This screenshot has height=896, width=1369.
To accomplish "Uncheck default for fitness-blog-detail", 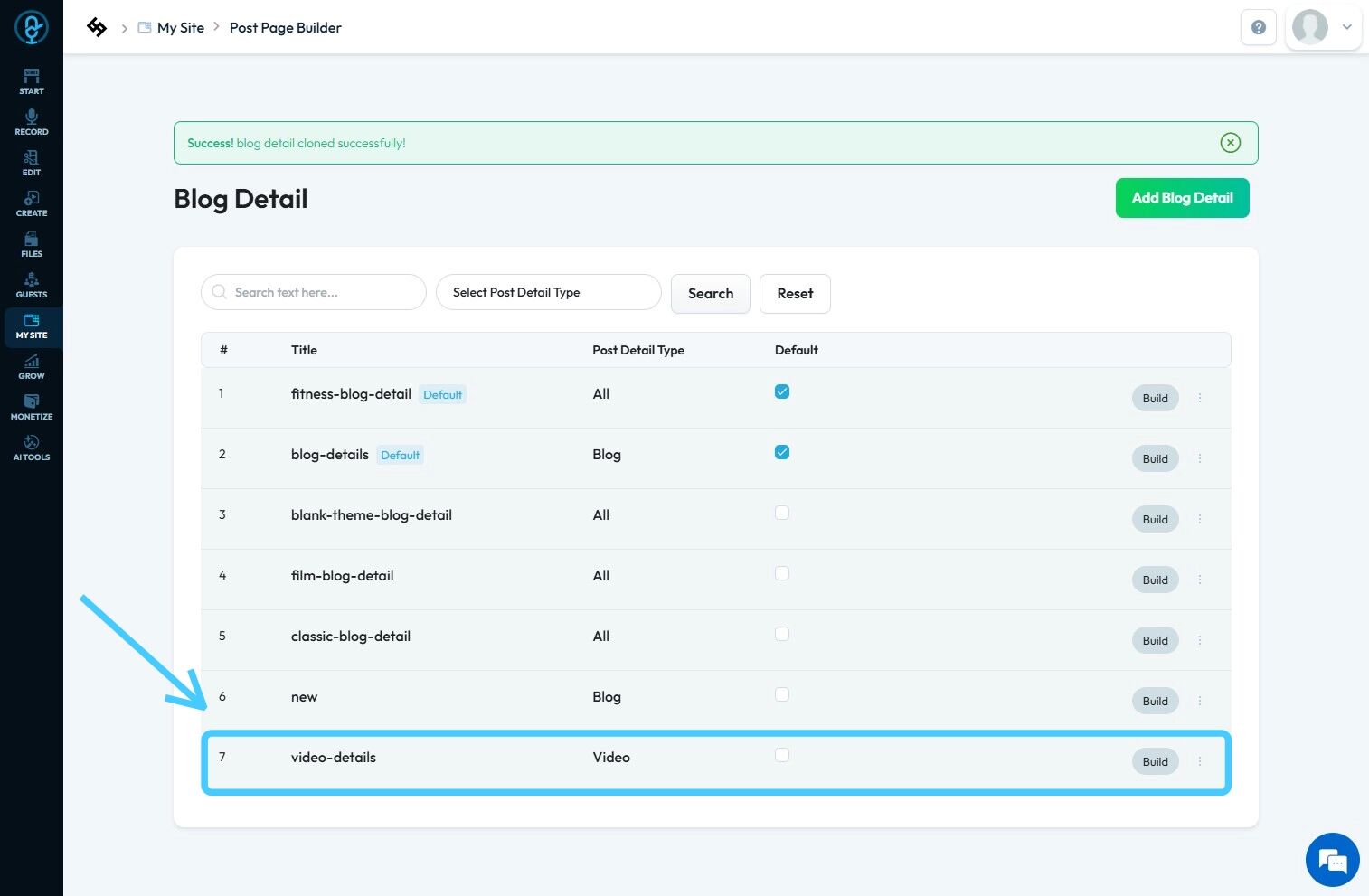I will [x=782, y=391].
